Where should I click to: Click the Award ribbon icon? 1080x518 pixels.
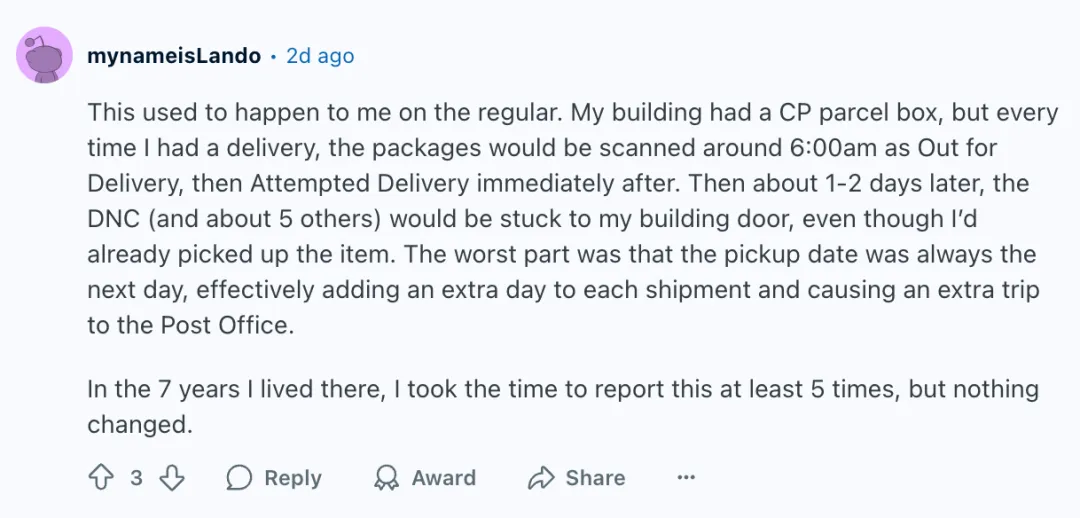[x=386, y=478]
